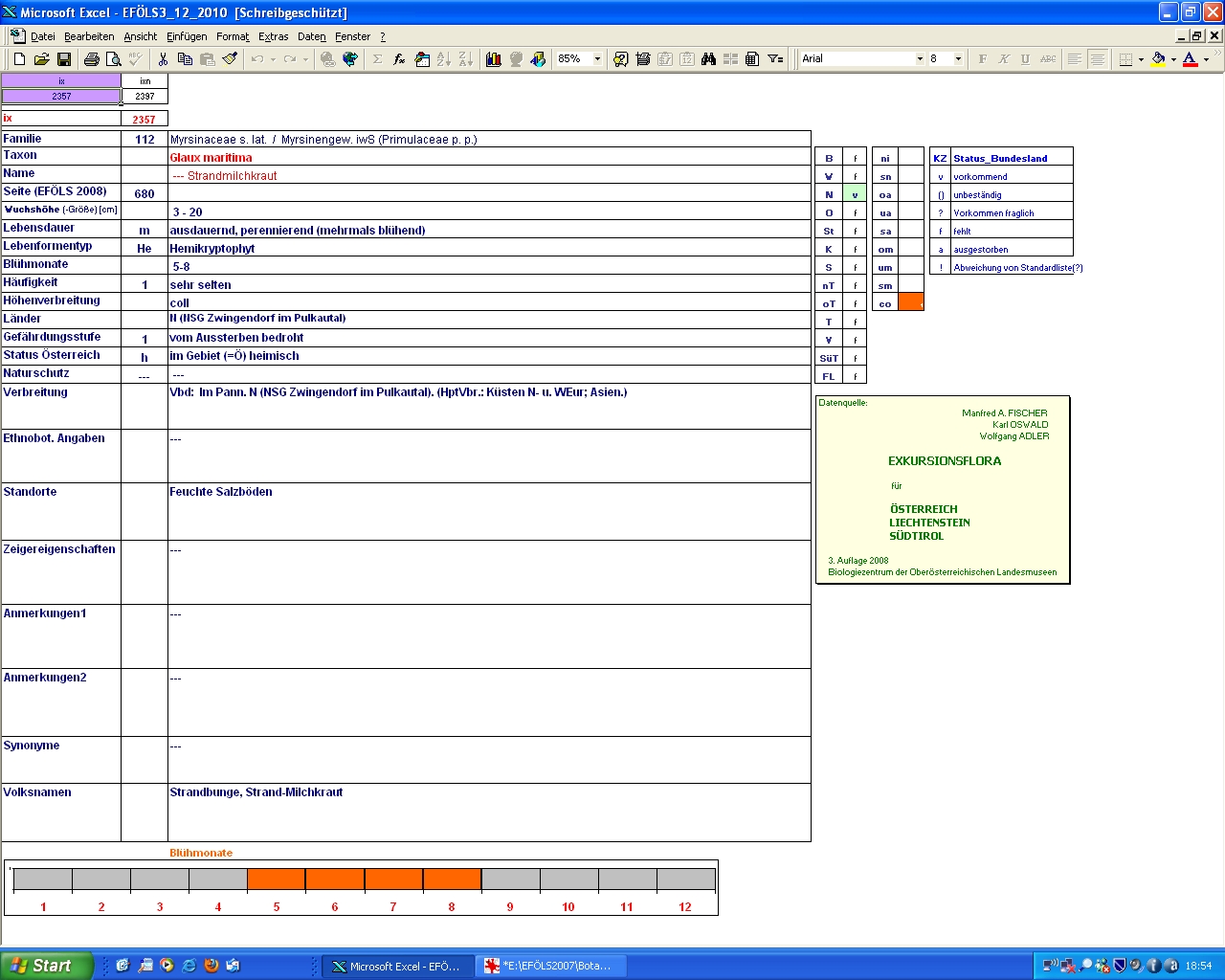The height and width of the screenshot is (980, 1225).
Task: Launch Internet Explorer from quick launch
Action: pos(189,966)
